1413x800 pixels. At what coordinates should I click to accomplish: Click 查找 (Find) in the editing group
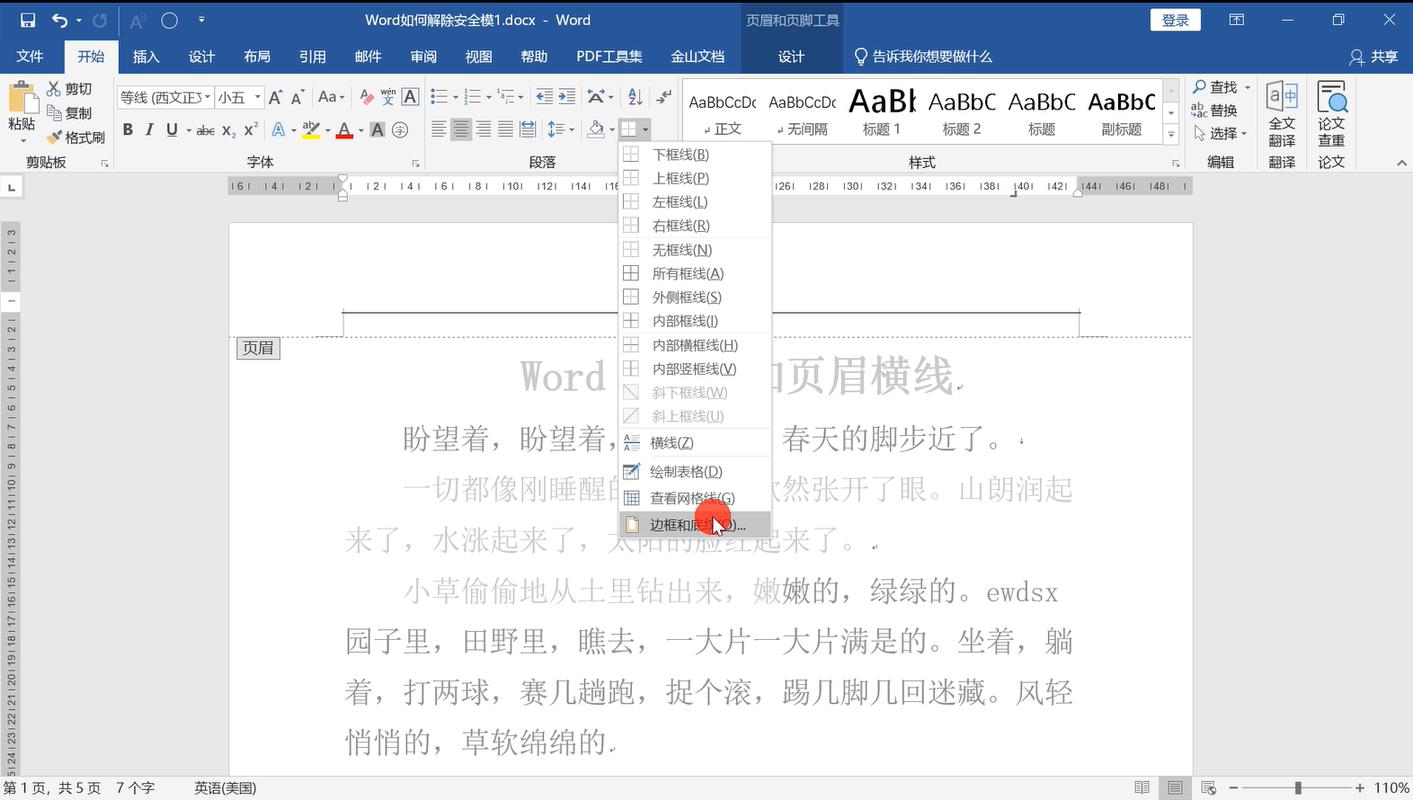(x=1221, y=88)
